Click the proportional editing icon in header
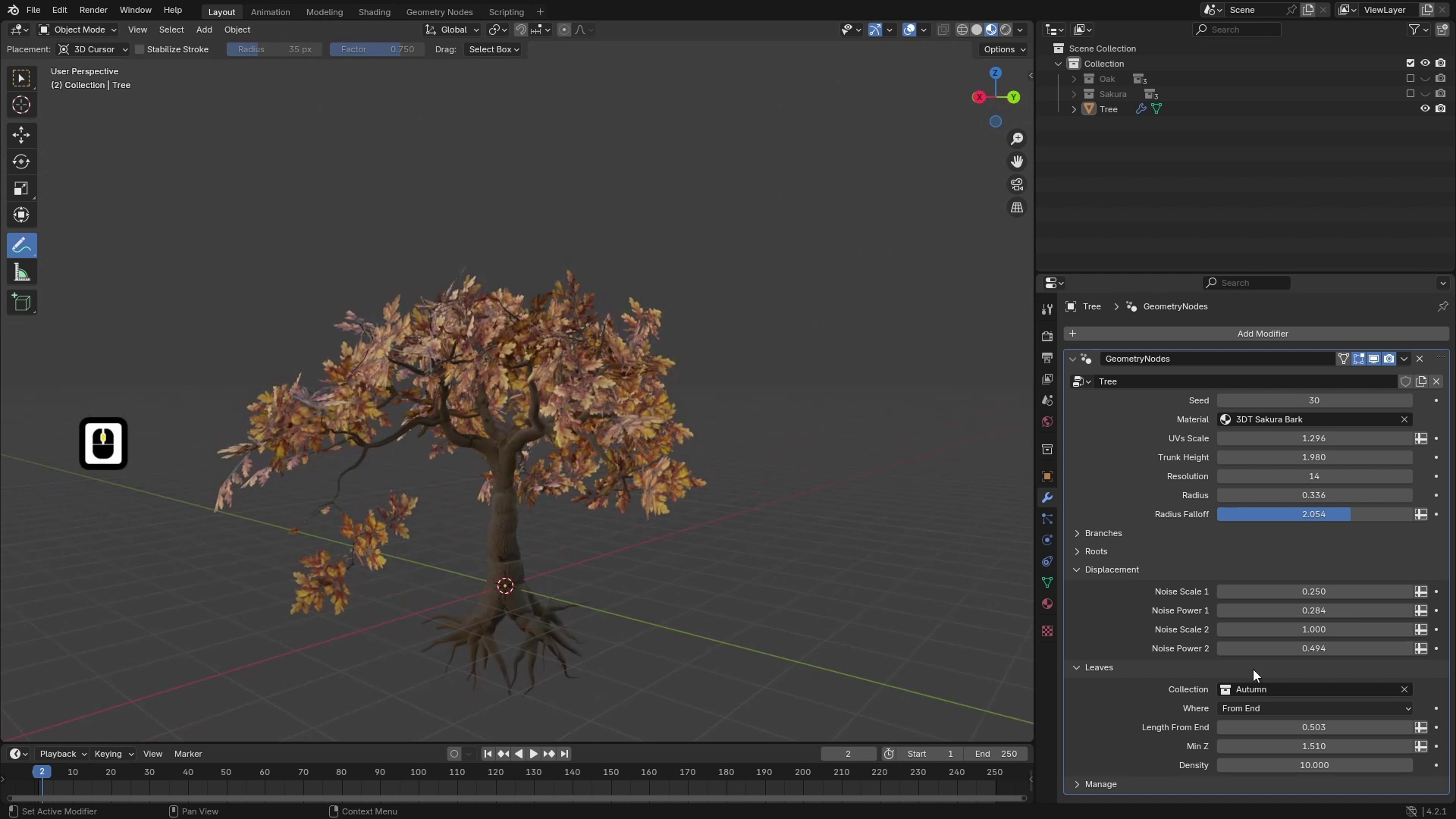The width and height of the screenshot is (1456, 819). 564,30
